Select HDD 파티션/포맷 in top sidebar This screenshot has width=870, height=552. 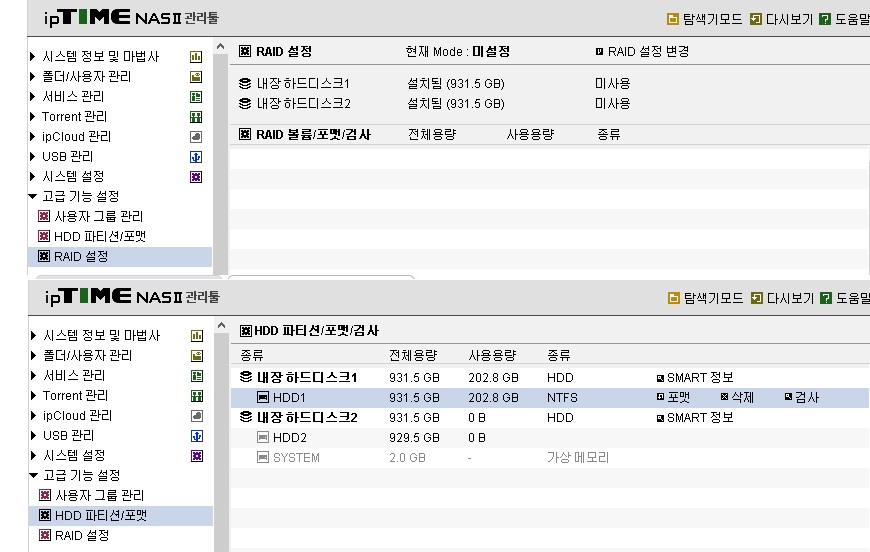[100, 236]
